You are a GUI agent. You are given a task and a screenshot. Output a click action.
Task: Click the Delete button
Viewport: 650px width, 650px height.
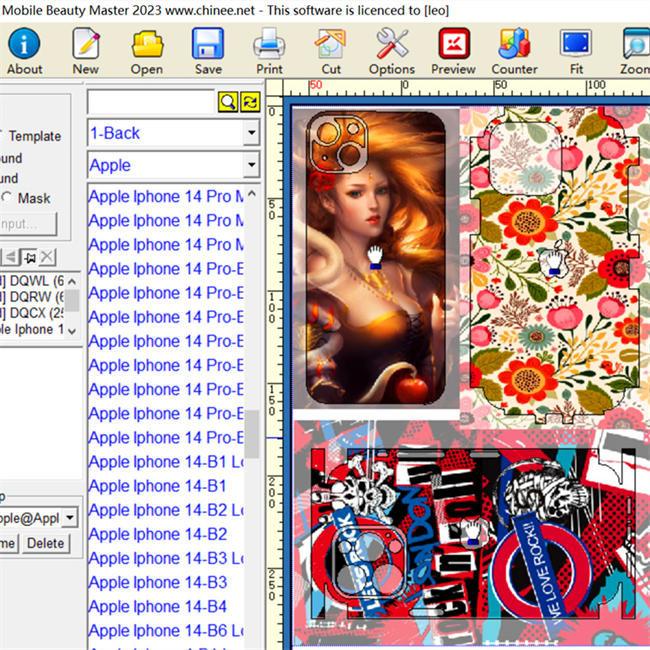pyautogui.click(x=46, y=543)
